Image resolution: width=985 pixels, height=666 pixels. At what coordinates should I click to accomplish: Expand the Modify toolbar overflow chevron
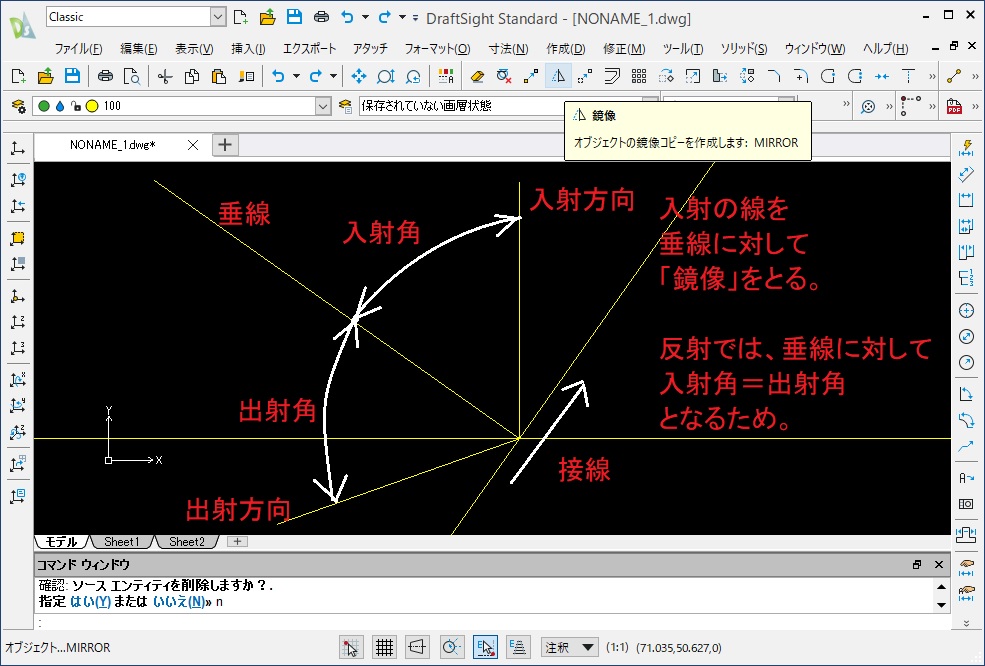point(932,77)
